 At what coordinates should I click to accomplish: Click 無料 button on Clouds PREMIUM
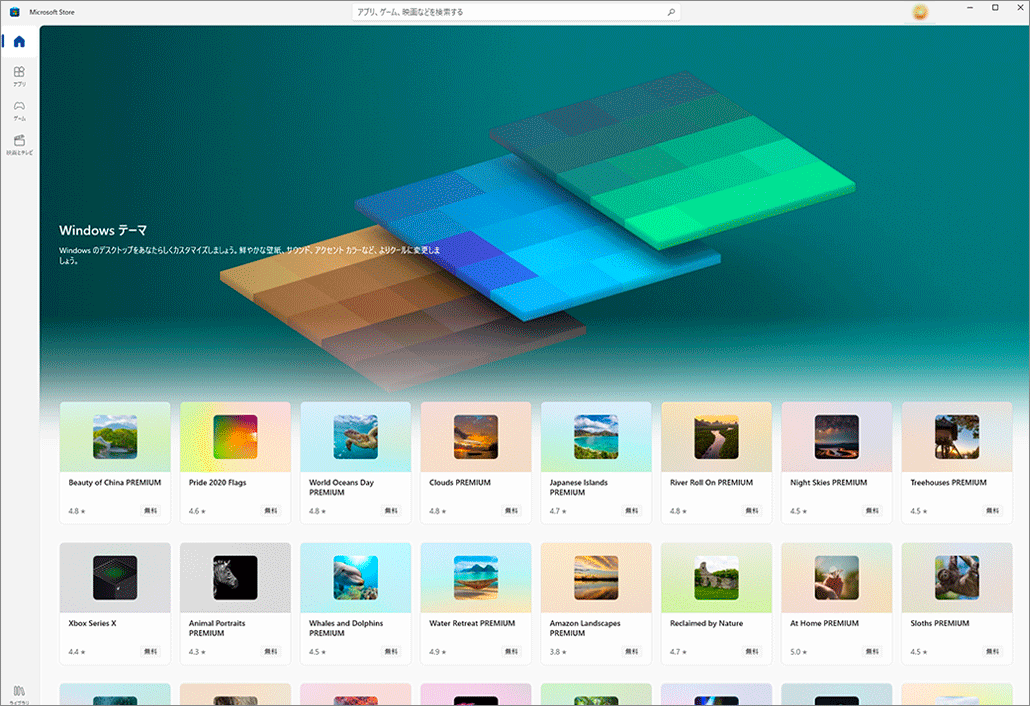511,510
